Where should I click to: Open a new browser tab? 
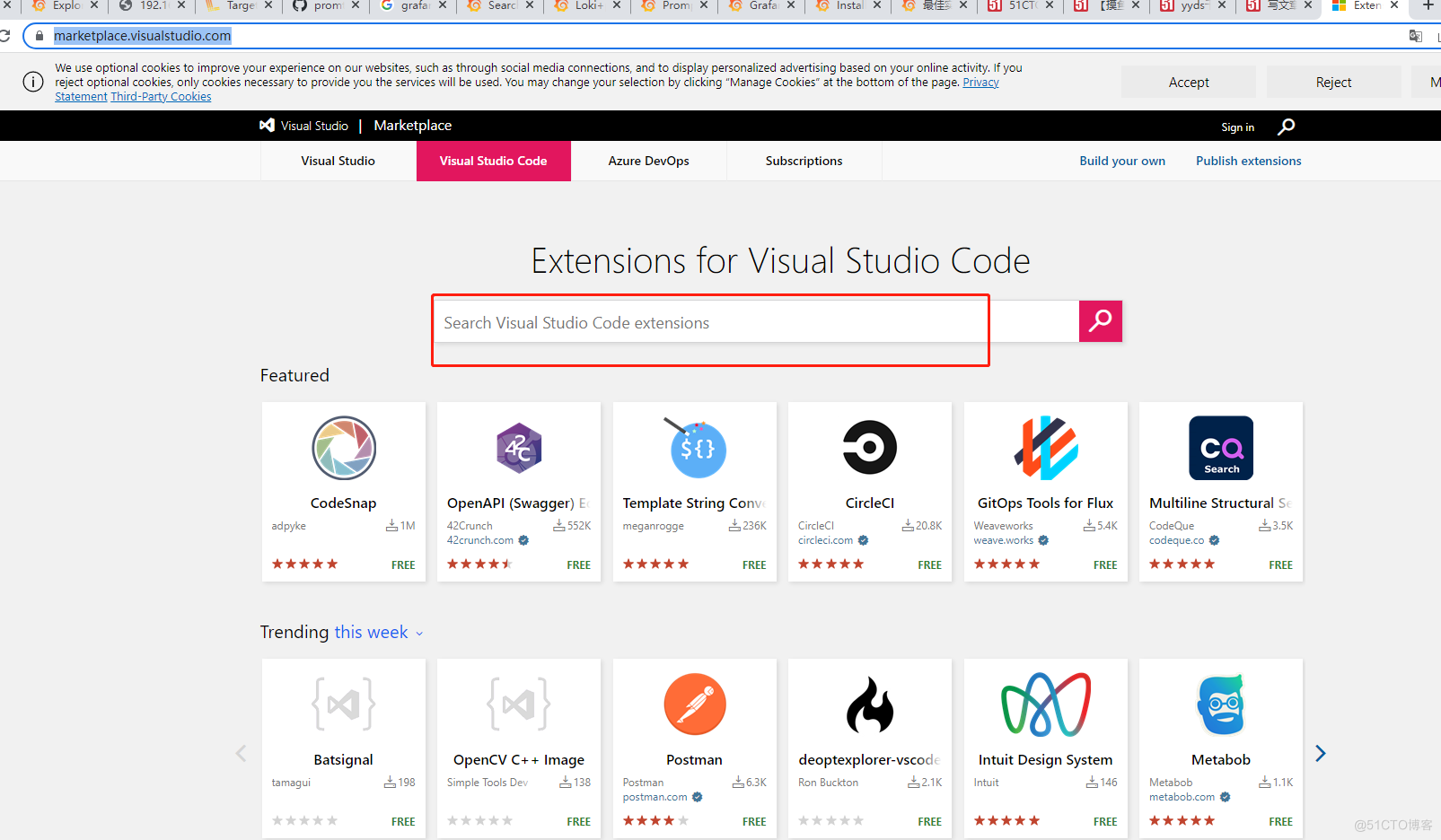pos(1428,5)
